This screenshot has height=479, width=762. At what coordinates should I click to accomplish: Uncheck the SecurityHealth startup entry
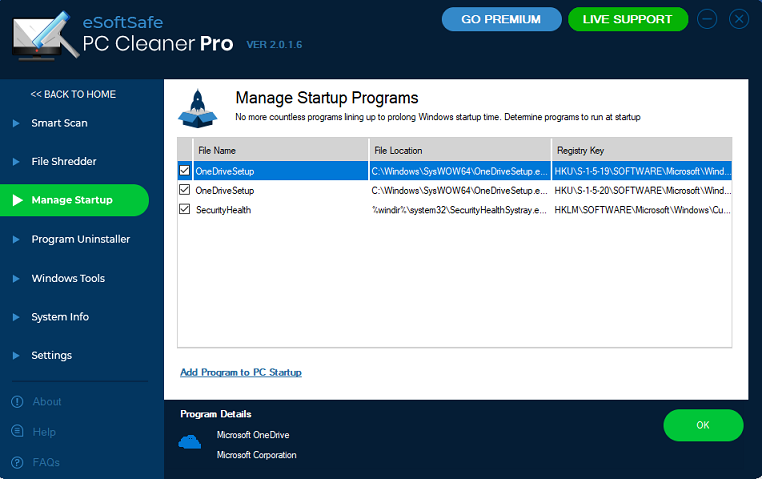tap(185, 209)
